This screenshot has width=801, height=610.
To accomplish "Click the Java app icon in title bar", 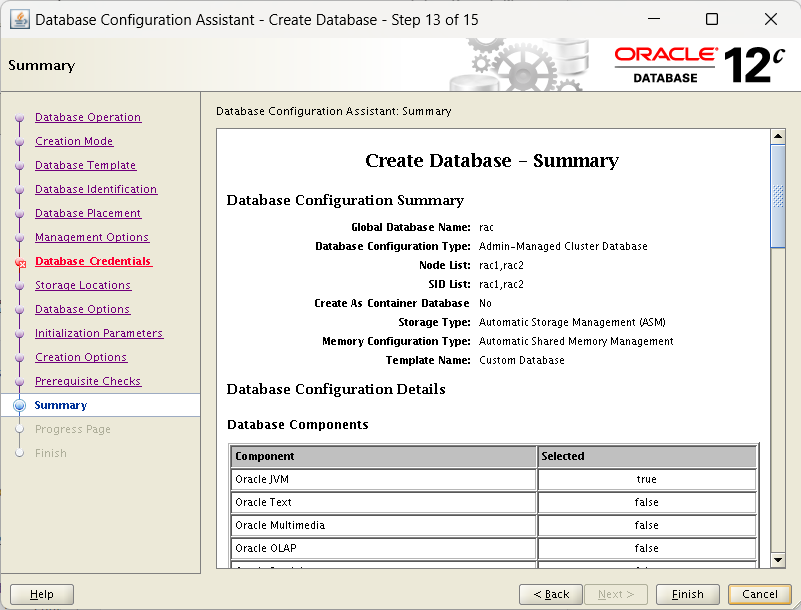I will click(19, 20).
